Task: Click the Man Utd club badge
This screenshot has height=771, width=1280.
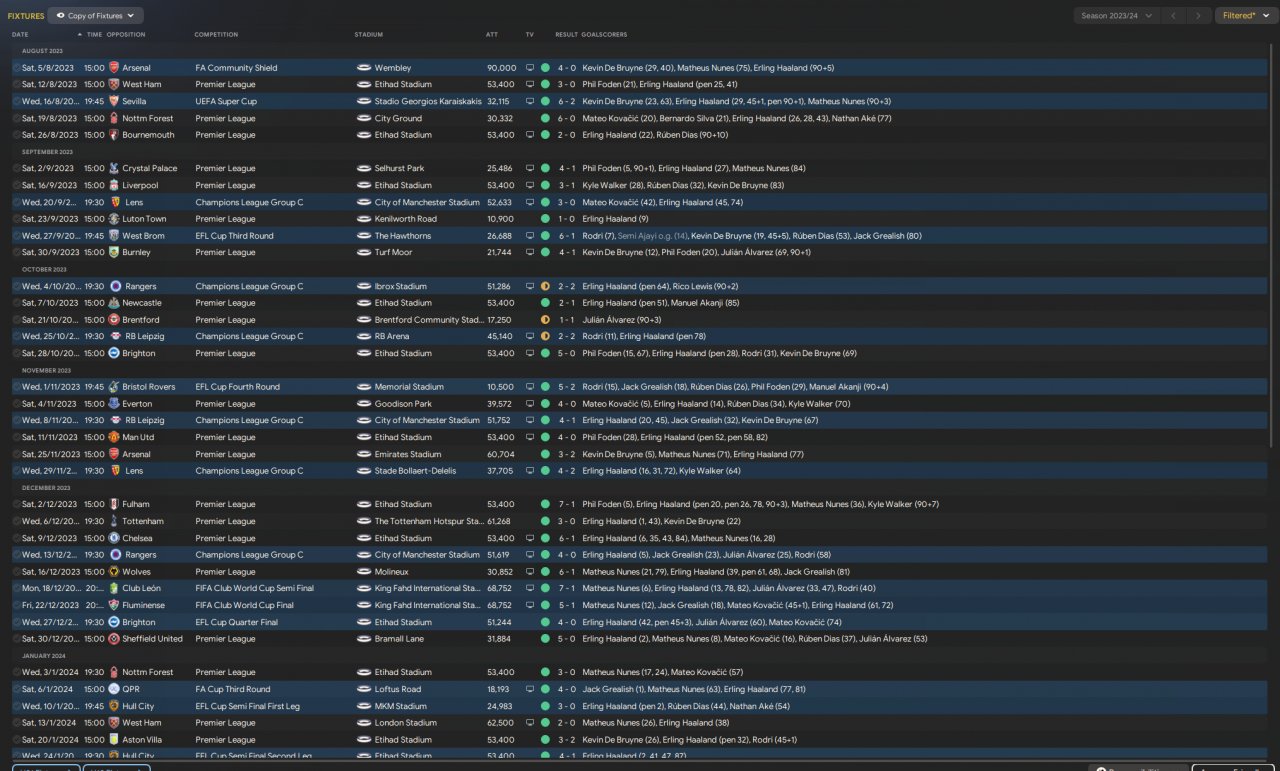Action: (114, 437)
